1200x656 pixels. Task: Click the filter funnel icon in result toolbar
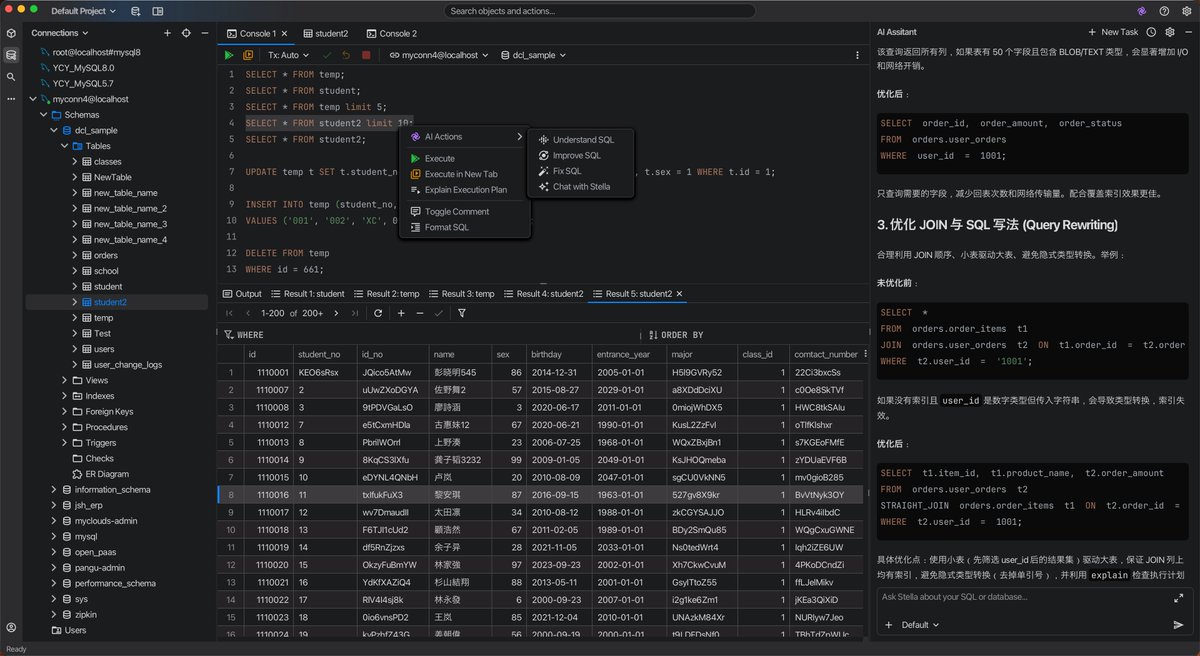(462, 313)
